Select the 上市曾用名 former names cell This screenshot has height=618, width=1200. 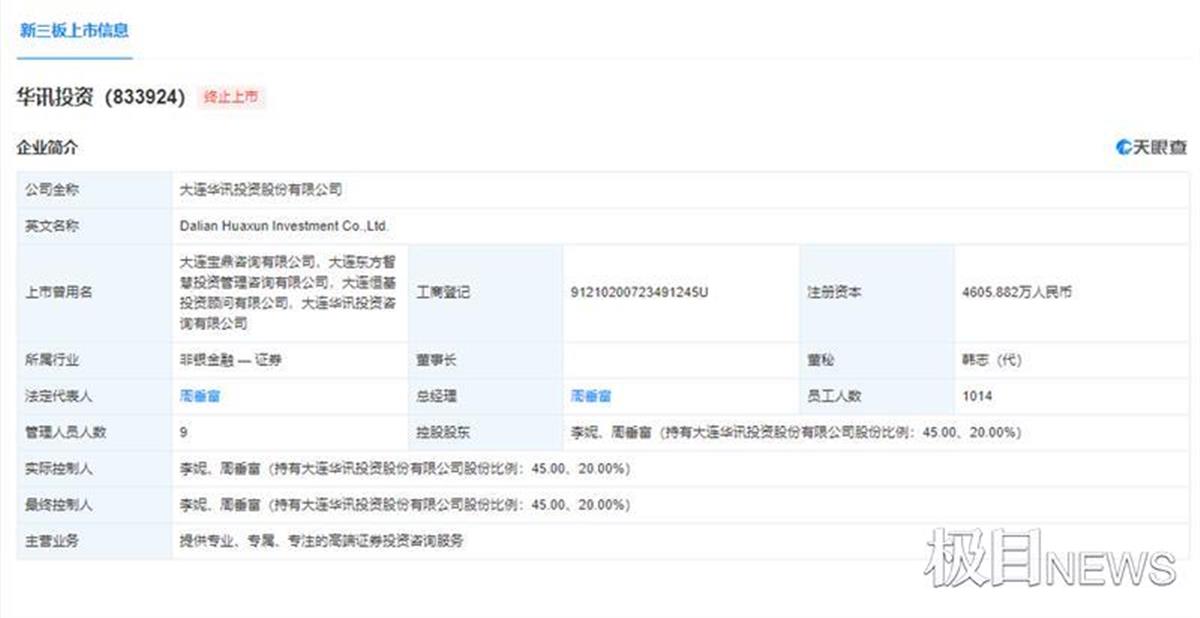pos(290,293)
